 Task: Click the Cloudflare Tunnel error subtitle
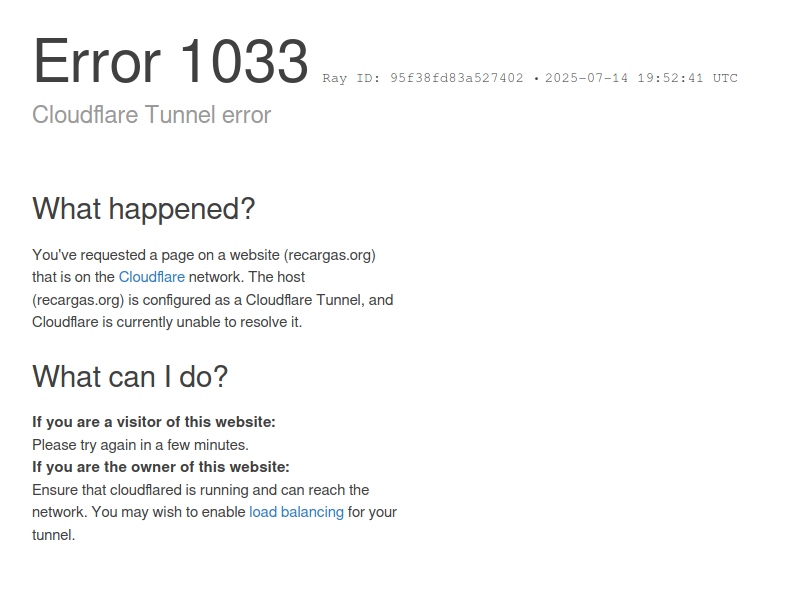152,115
